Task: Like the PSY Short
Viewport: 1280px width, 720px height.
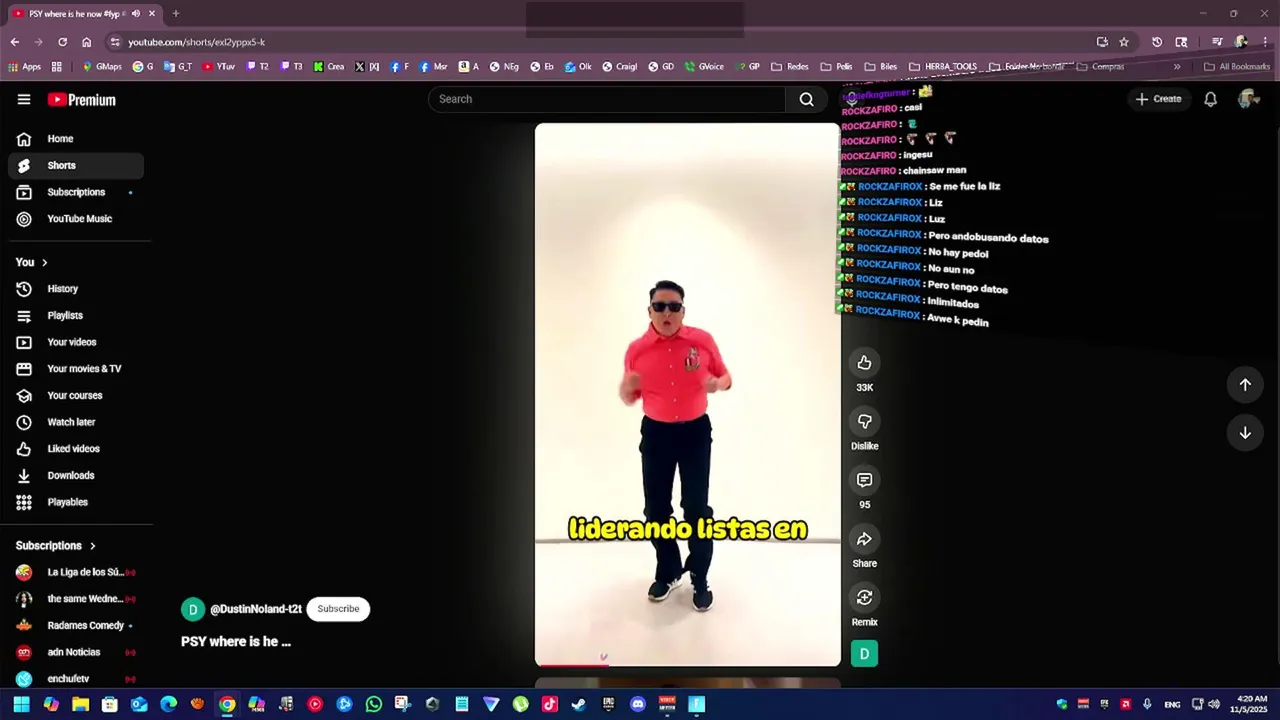Action: [x=865, y=364]
